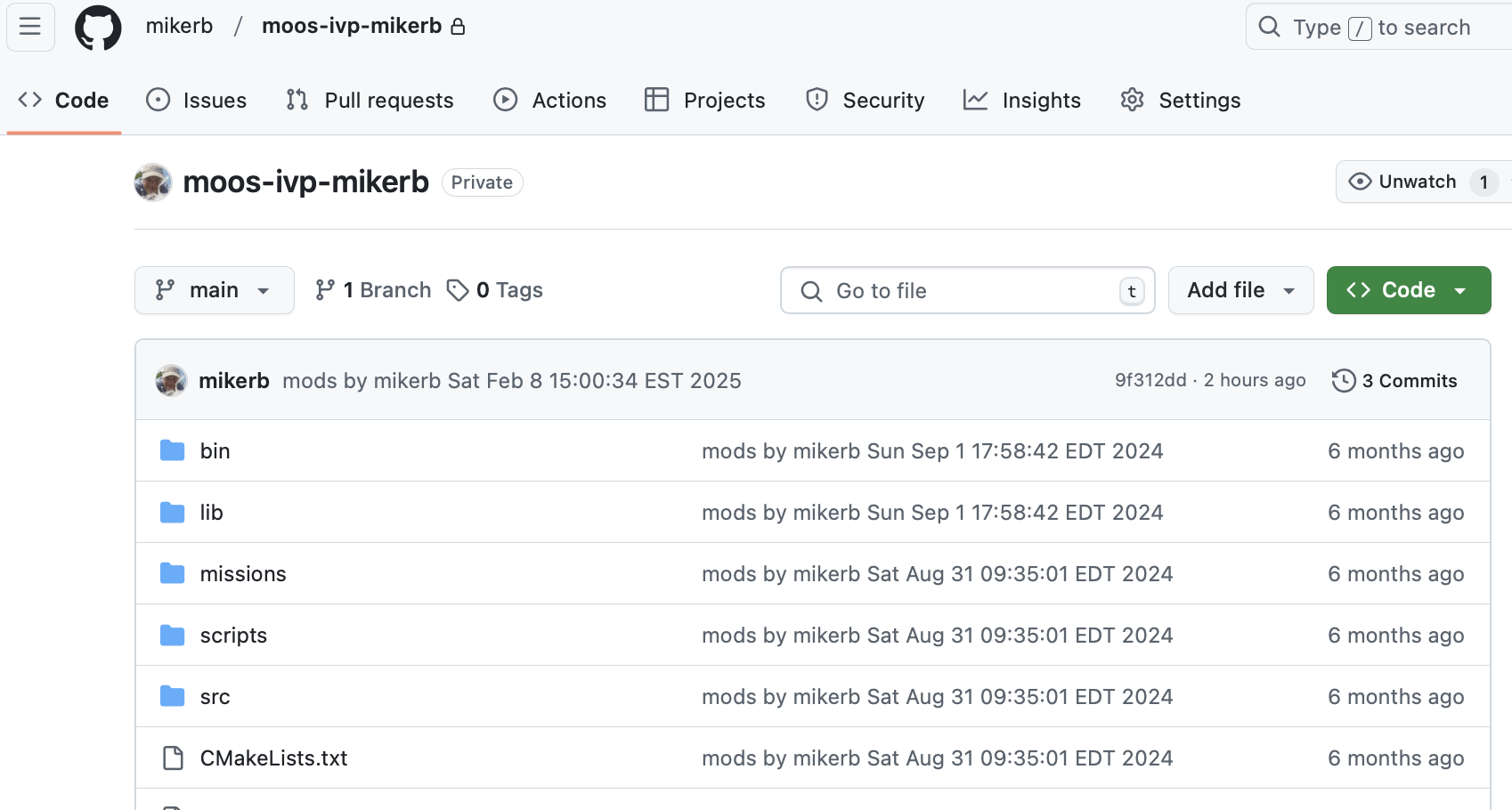Expand the main branch dropdown

214,290
